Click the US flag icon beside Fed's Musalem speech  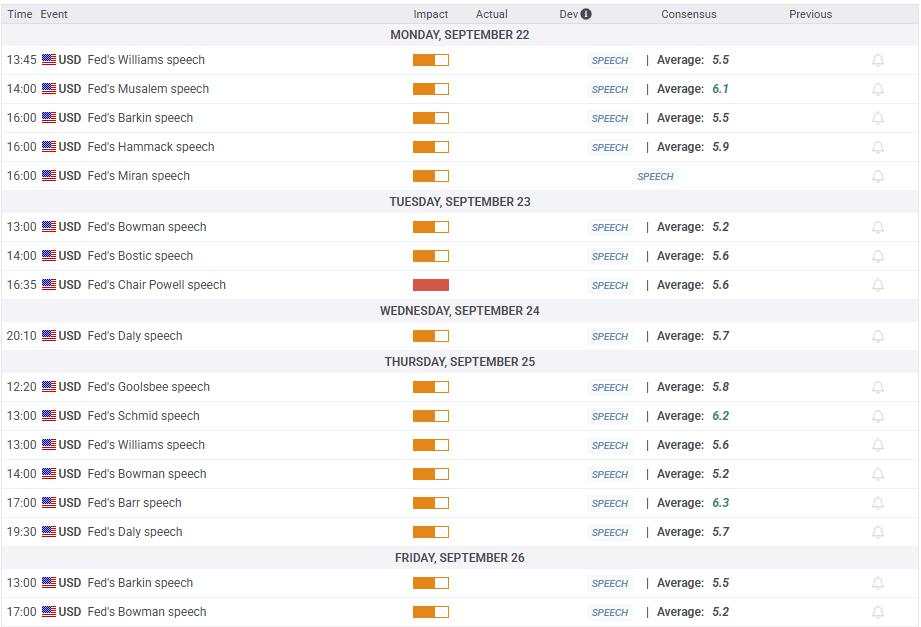[x=51, y=89]
